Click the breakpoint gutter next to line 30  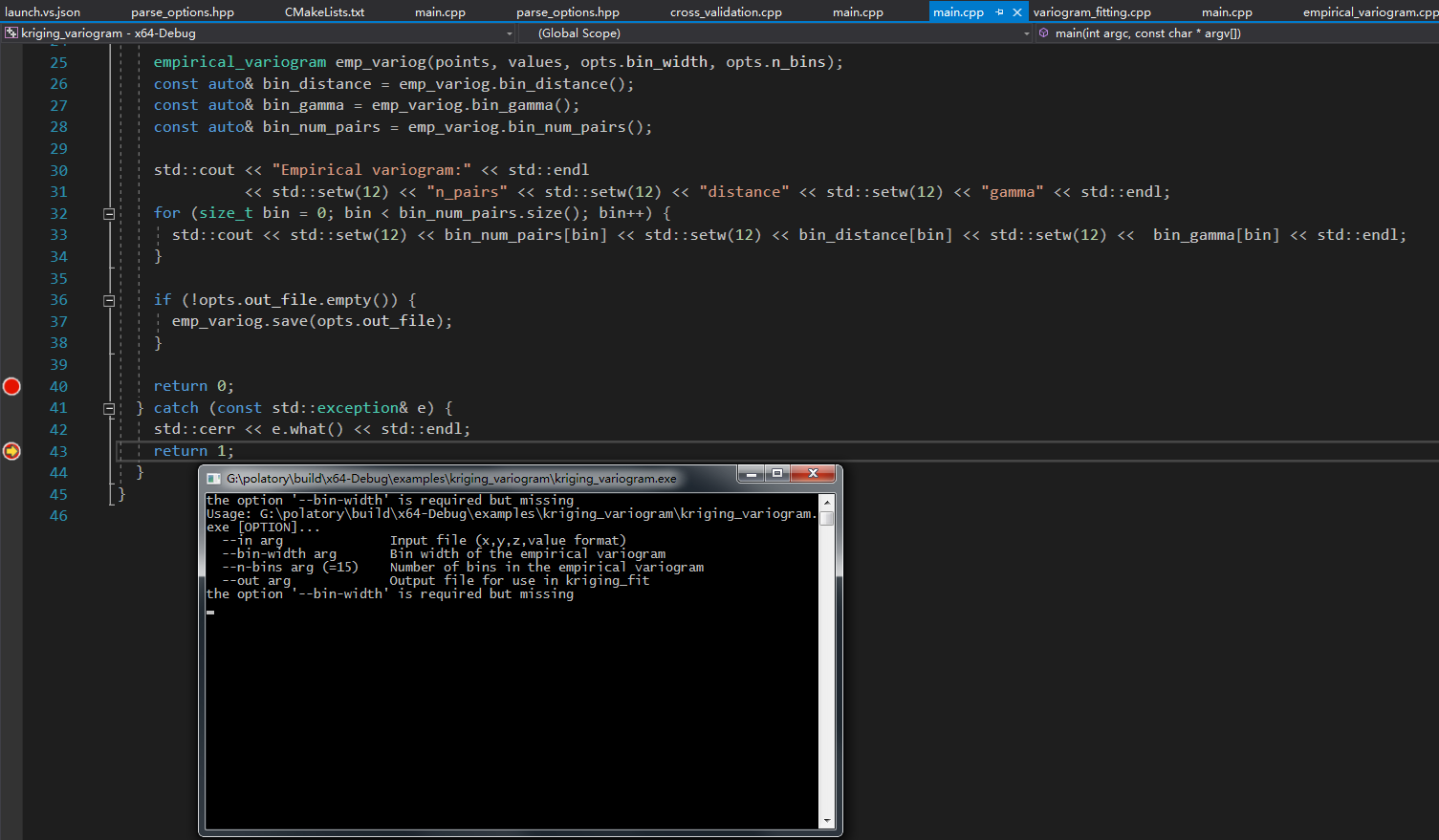click(x=11, y=169)
